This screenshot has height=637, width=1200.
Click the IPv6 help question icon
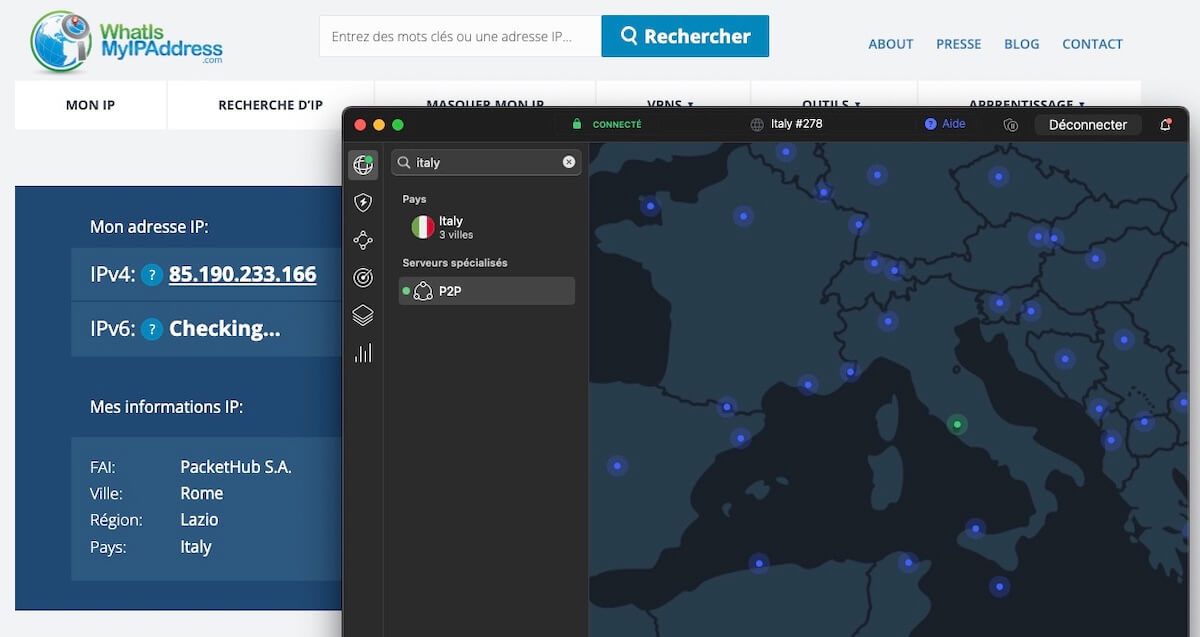pyautogui.click(x=151, y=329)
